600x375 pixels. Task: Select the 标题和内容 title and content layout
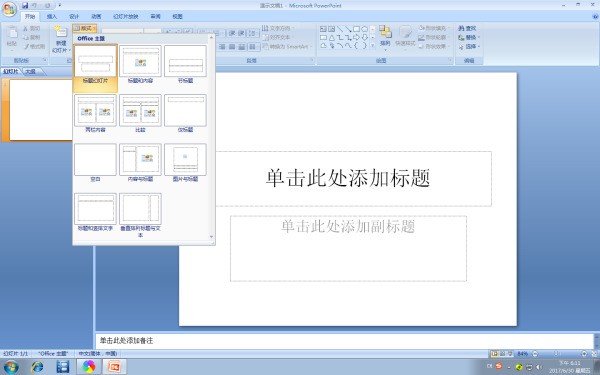point(140,65)
